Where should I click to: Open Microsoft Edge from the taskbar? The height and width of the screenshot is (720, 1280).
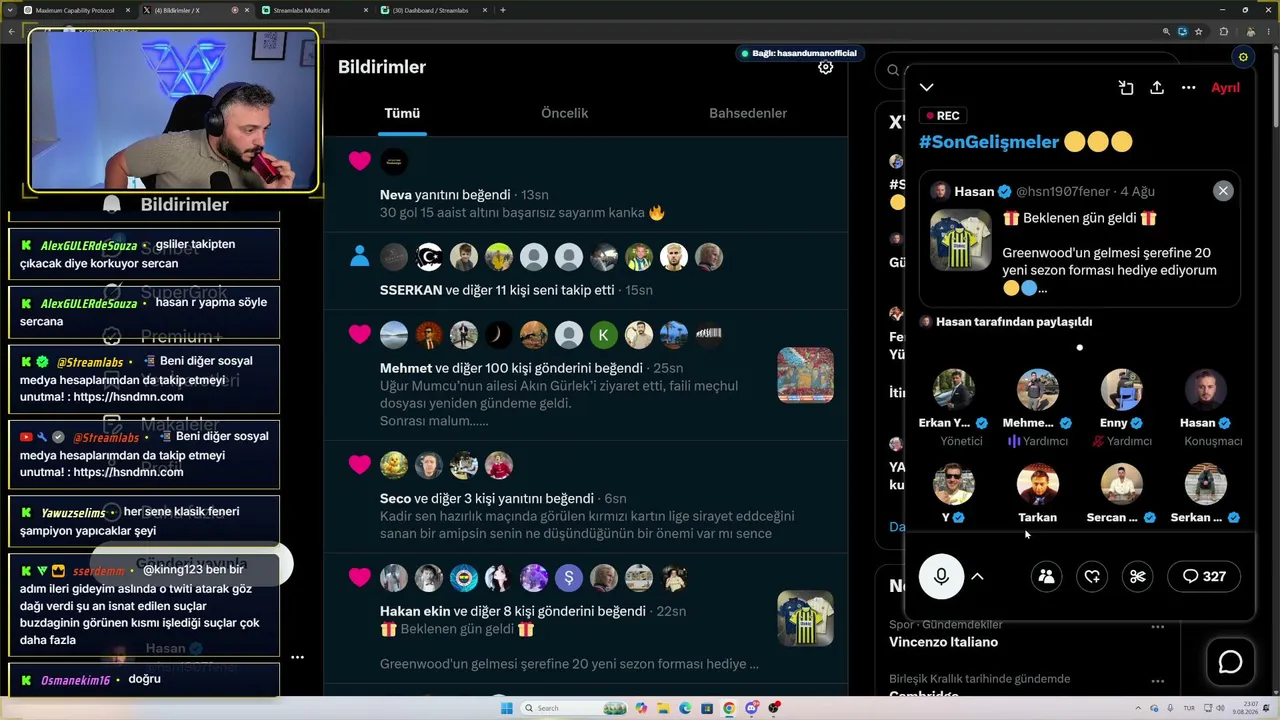[x=685, y=708]
